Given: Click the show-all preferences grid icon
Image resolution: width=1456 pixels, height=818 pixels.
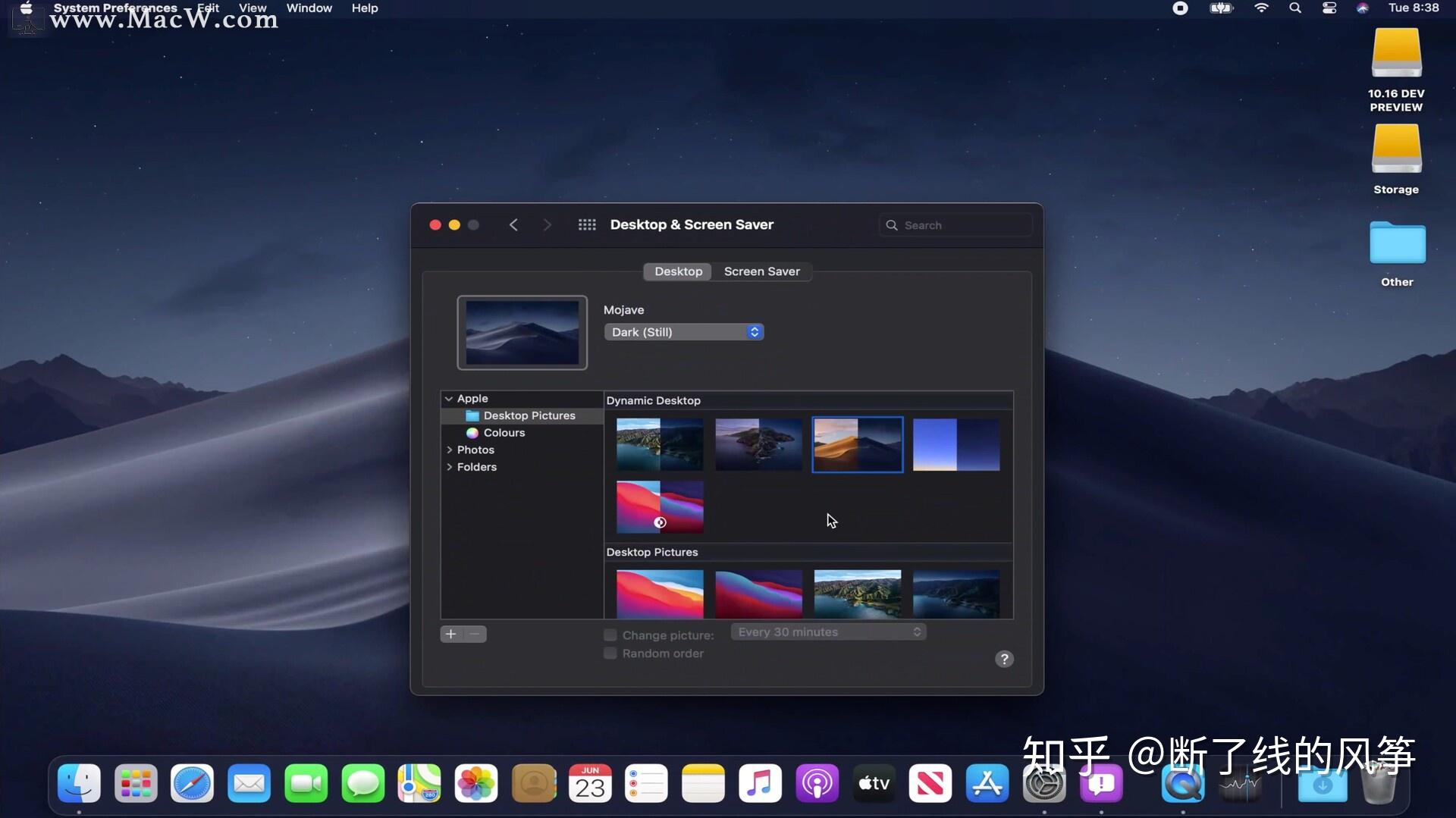Looking at the screenshot, I should [586, 224].
